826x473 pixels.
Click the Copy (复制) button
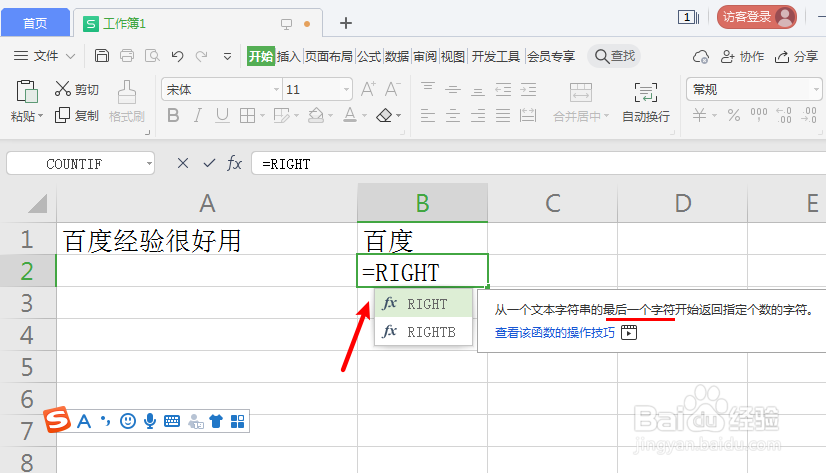pos(77,115)
